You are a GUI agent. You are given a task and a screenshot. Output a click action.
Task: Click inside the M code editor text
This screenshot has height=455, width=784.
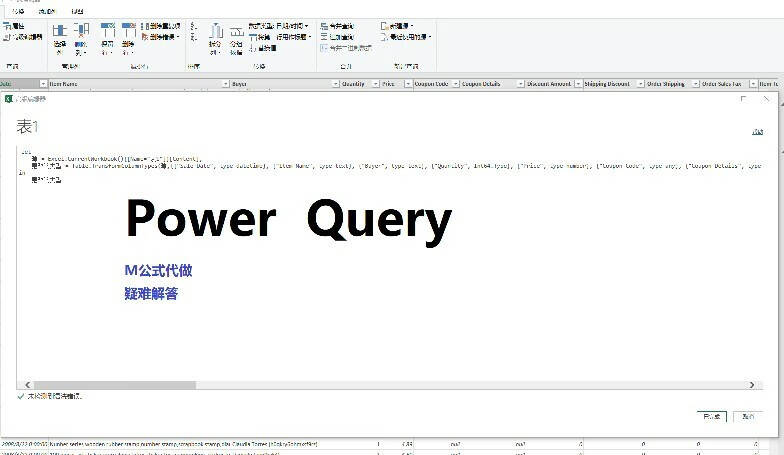pos(390,165)
